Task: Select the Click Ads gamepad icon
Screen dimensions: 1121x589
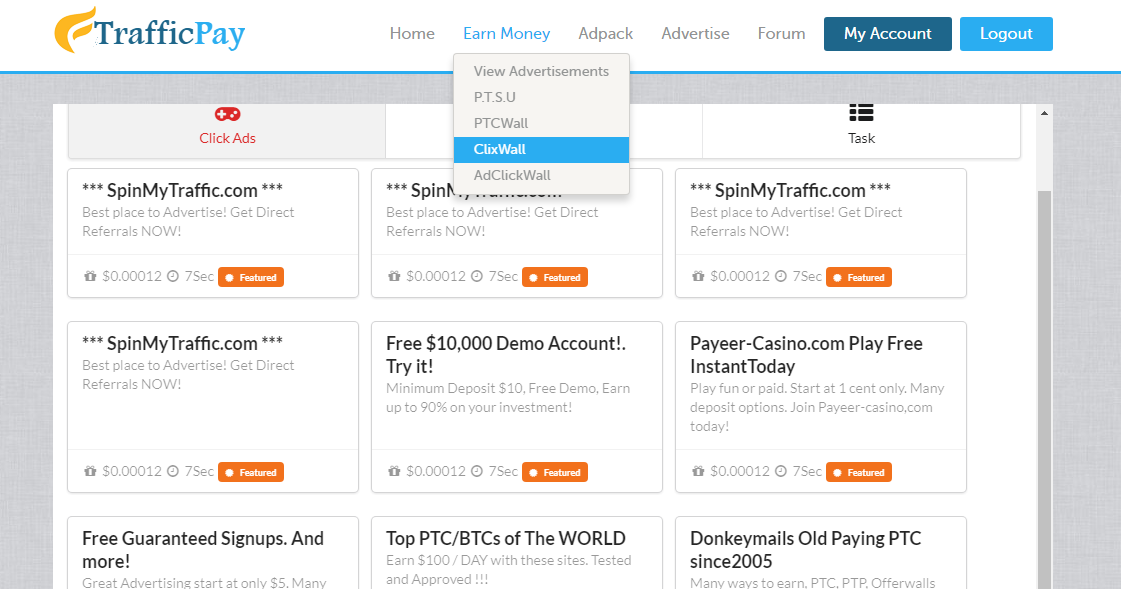Action: pos(227,114)
